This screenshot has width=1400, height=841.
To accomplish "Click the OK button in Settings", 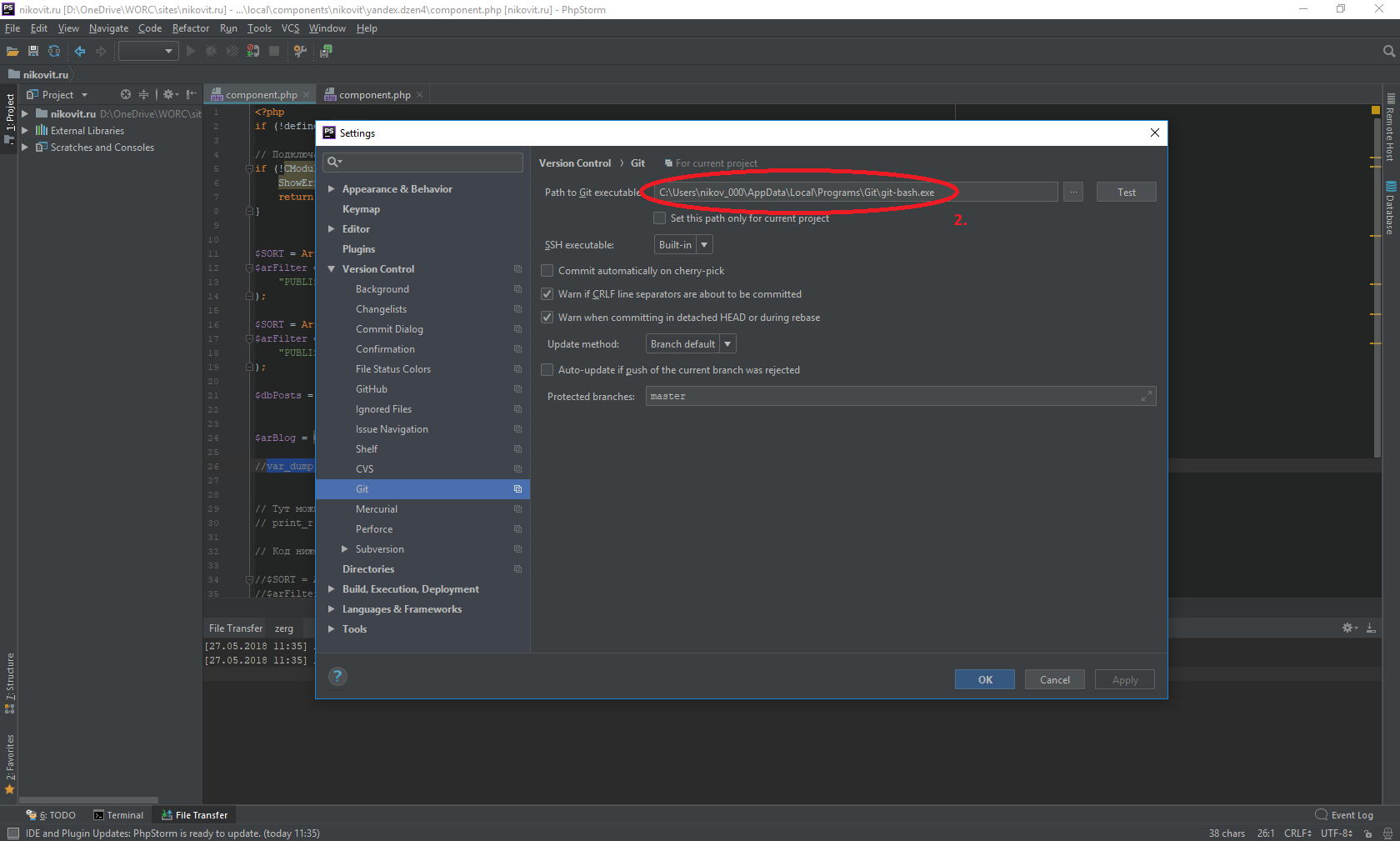I will pyautogui.click(x=985, y=679).
